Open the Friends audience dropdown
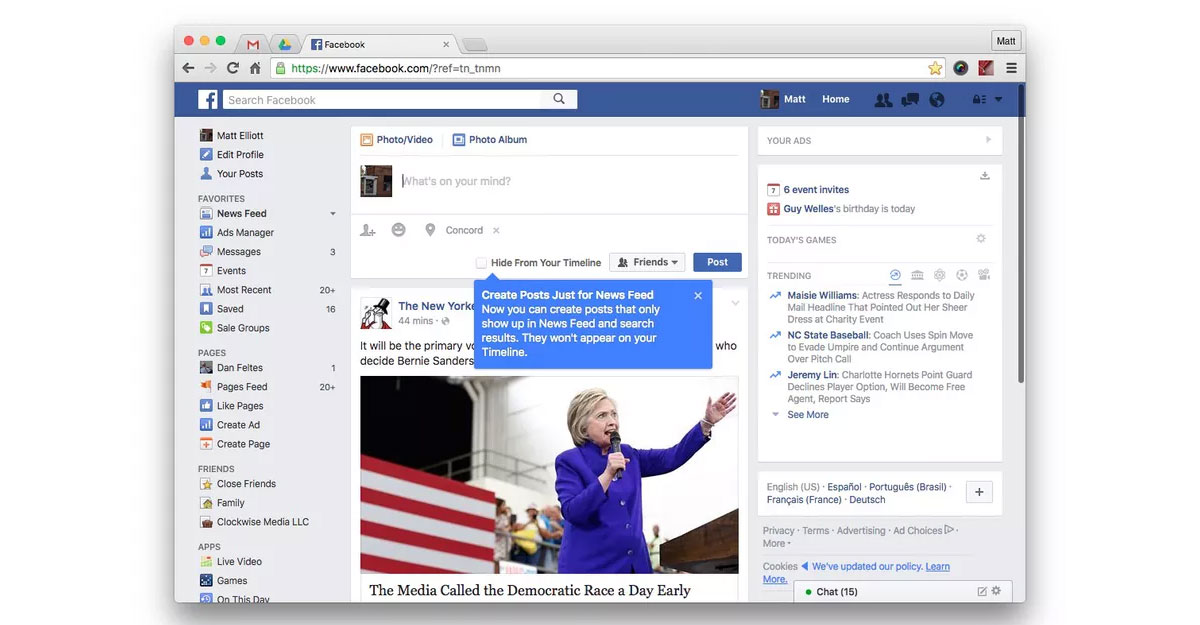This screenshot has width=1200, height=625. [x=647, y=262]
